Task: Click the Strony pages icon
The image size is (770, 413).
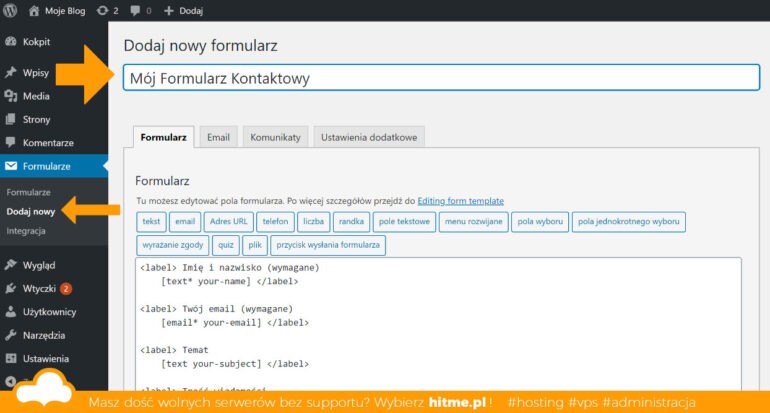Action: pyautogui.click(x=11, y=119)
